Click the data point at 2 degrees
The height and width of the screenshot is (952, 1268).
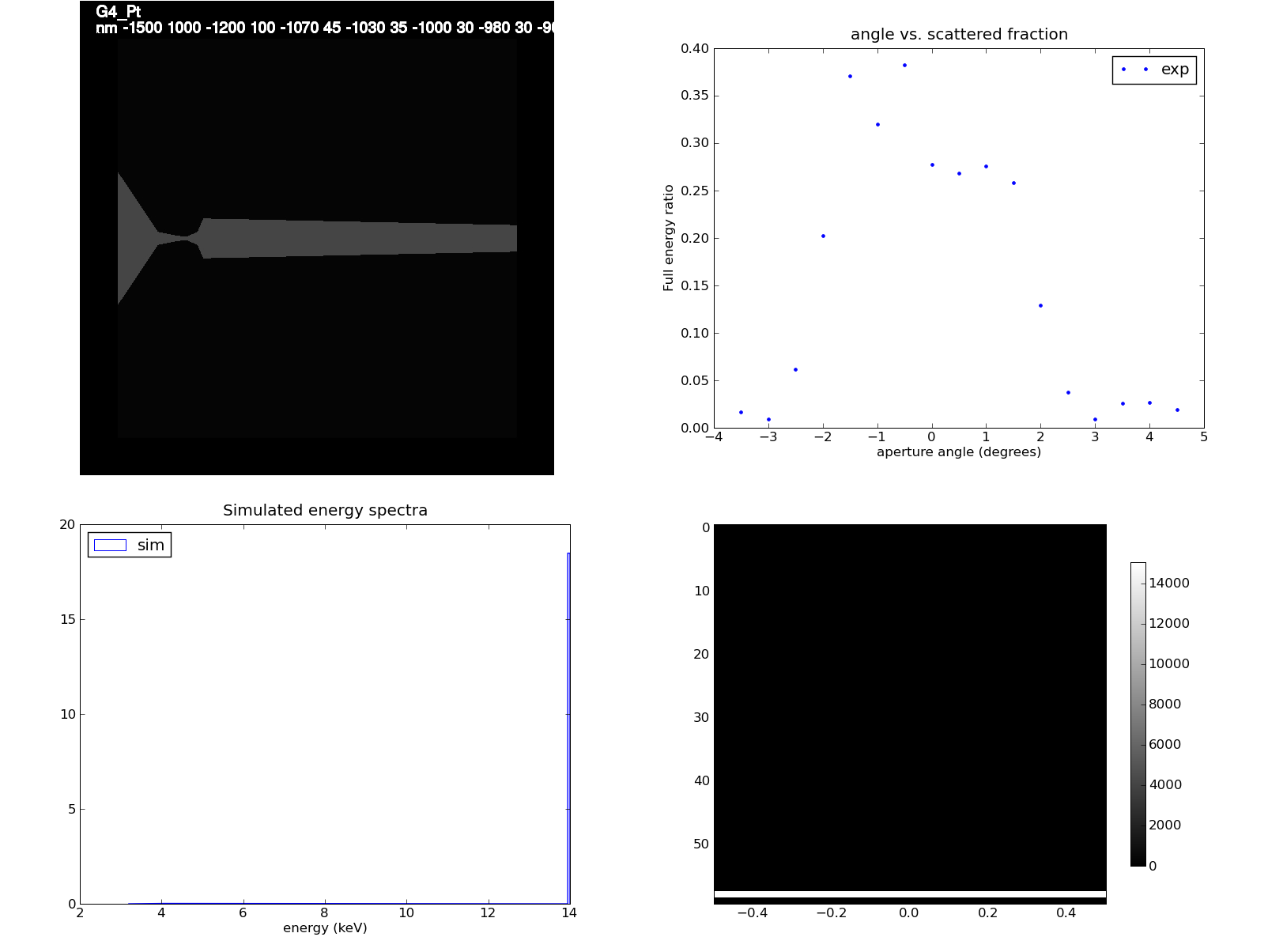[1040, 305]
